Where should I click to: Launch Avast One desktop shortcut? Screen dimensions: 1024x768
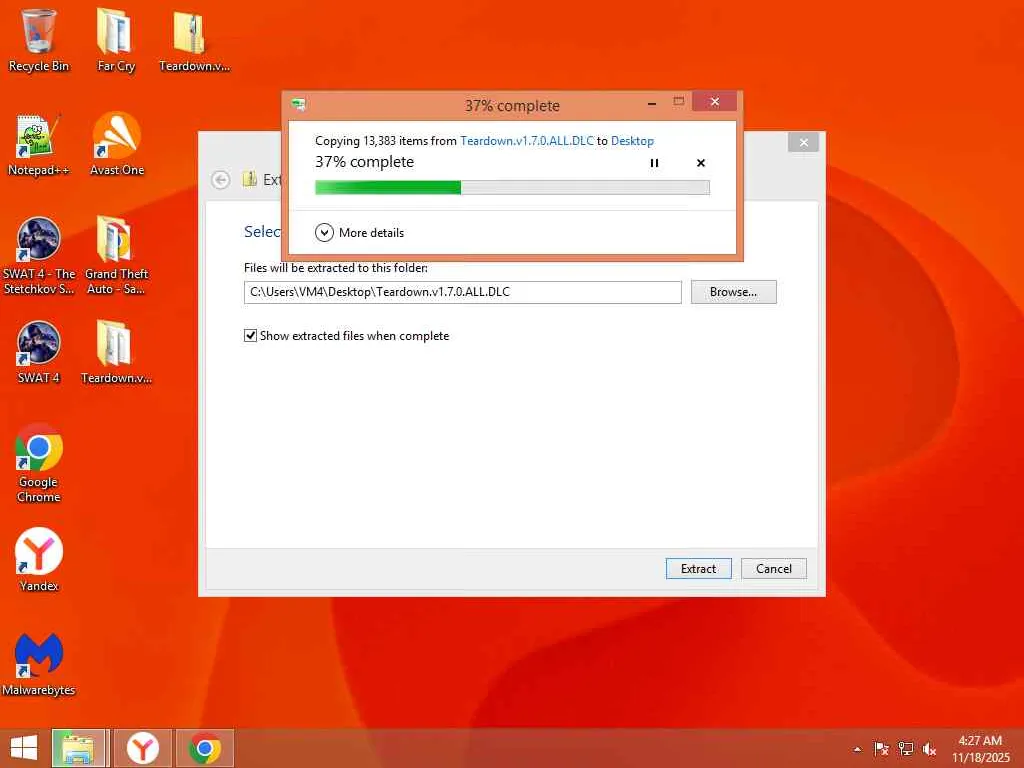(116, 144)
